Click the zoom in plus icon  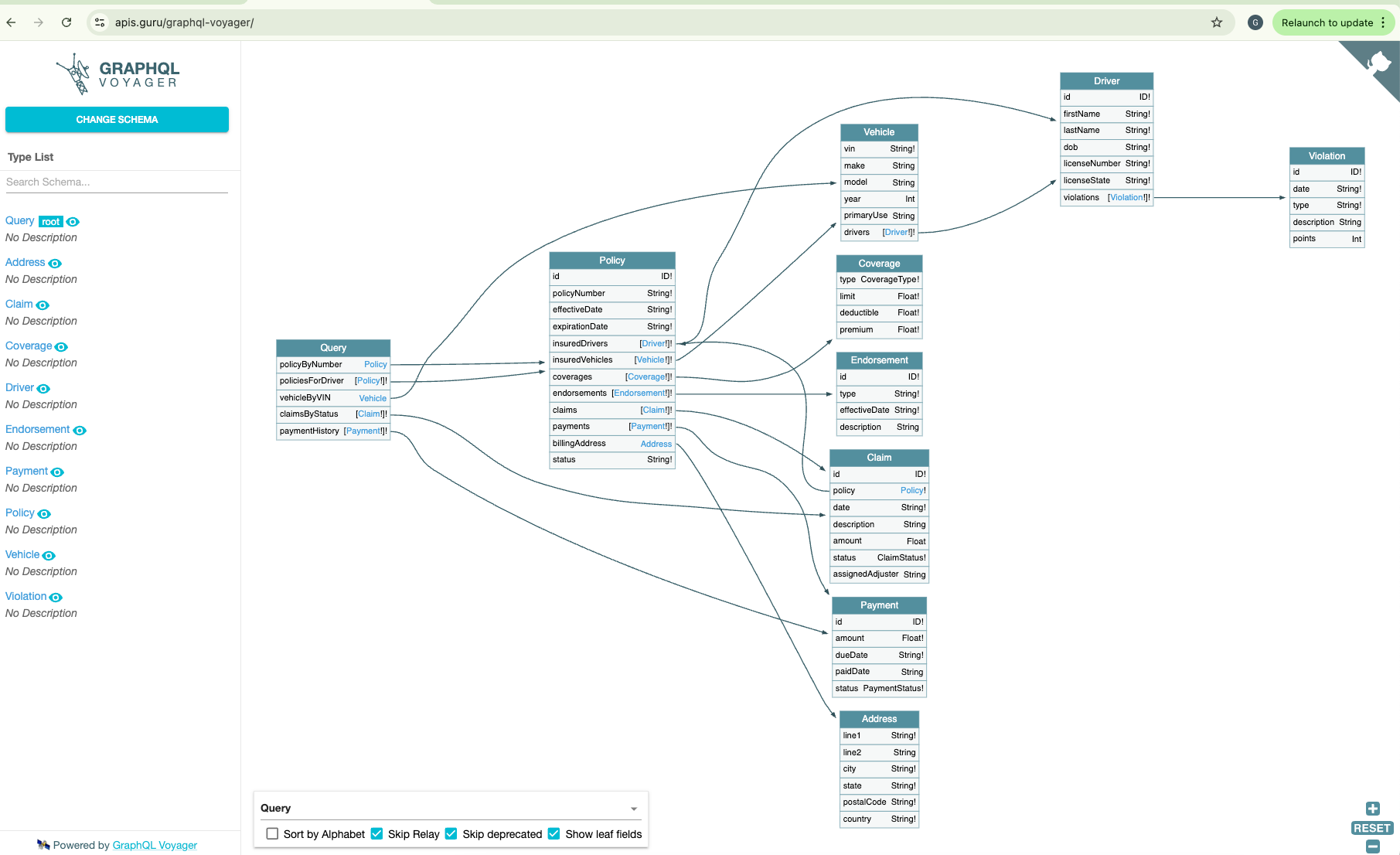(1372, 809)
